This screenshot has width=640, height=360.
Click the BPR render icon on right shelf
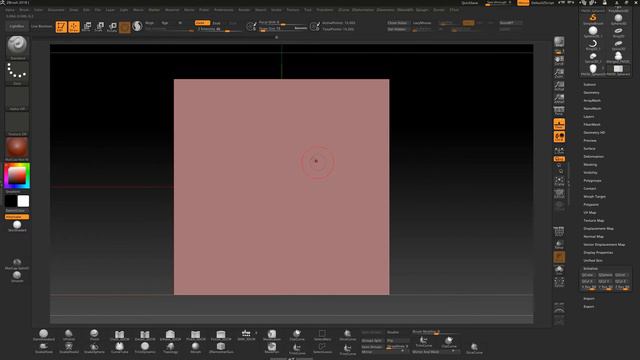[559, 41]
